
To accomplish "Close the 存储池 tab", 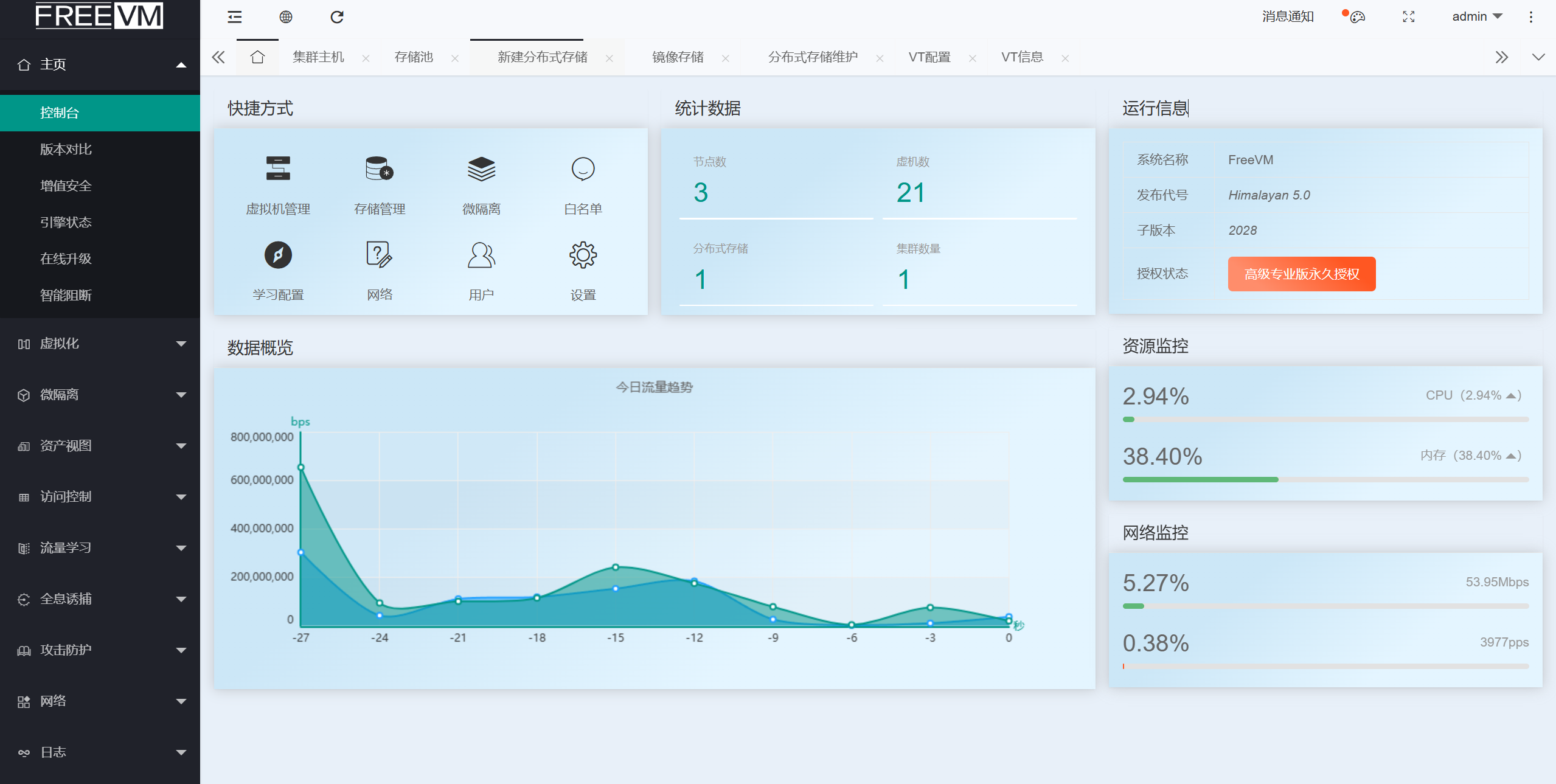I will [x=455, y=58].
